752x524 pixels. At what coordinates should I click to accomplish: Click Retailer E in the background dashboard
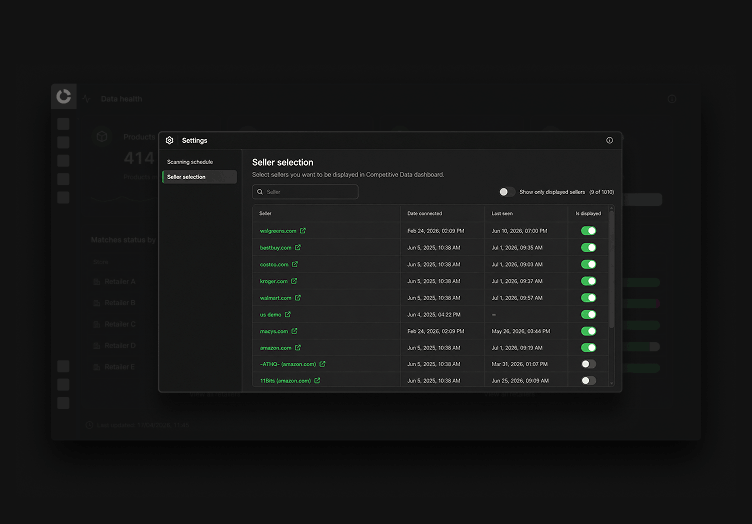coord(119,367)
